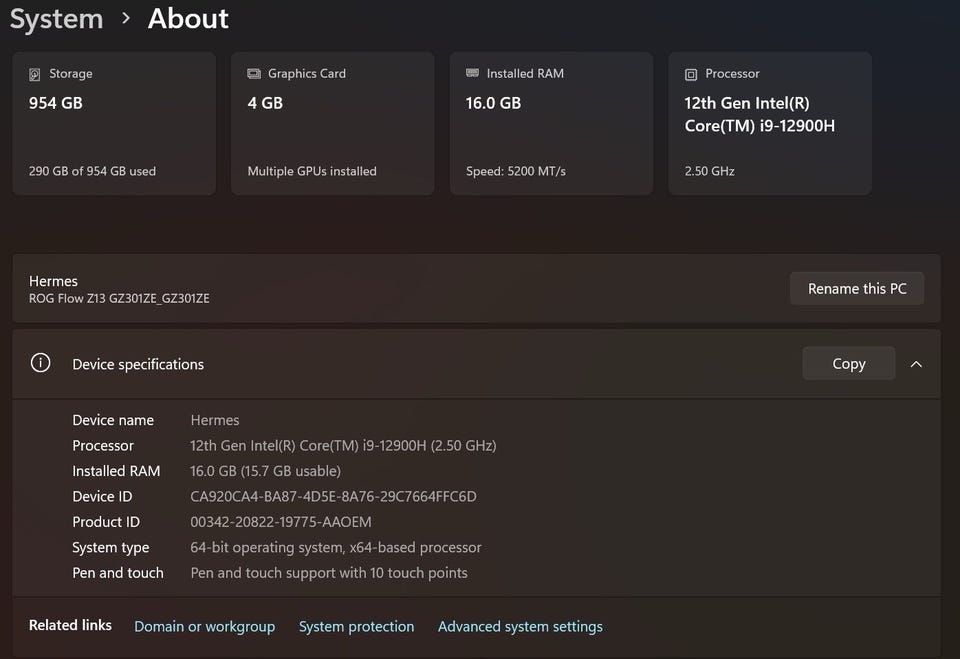Click 'Multiple GPUs installed' text
The width and height of the screenshot is (960, 659).
(x=312, y=171)
